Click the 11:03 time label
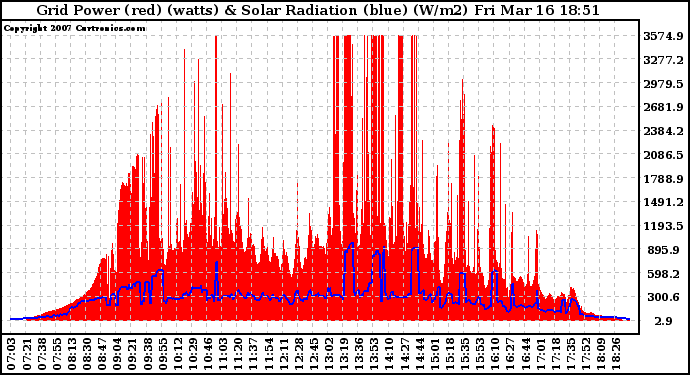 [x=223, y=354]
